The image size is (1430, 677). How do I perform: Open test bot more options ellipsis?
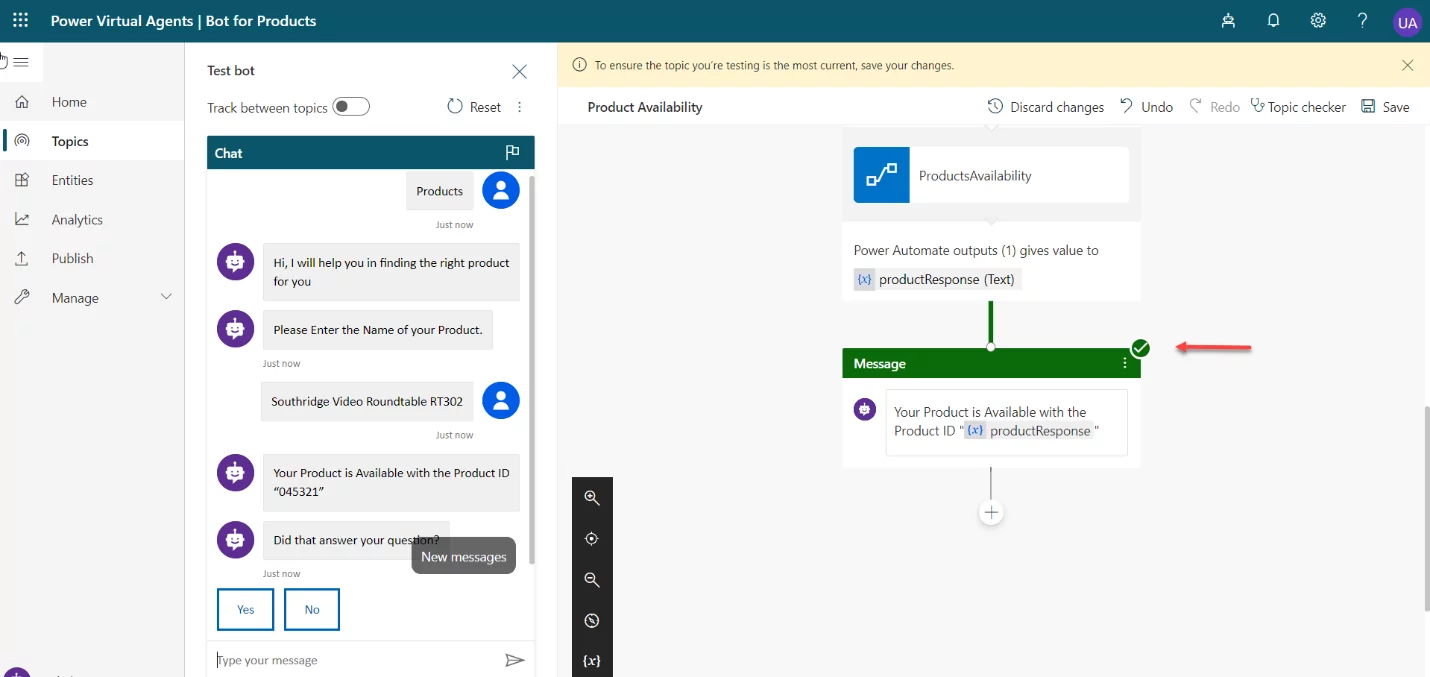519,107
